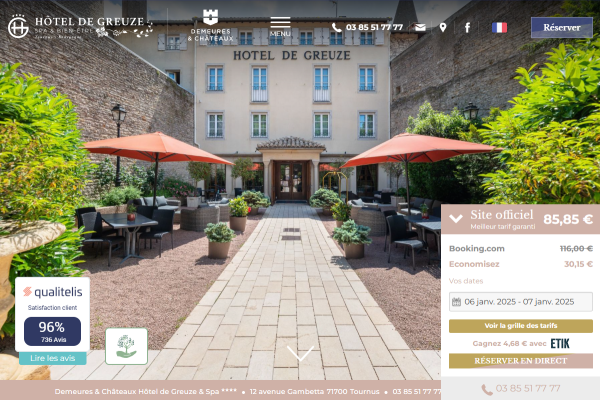This screenshot has width=600, height=400.
Task: Click Voir la grille des tarifs
Action: 521,326
